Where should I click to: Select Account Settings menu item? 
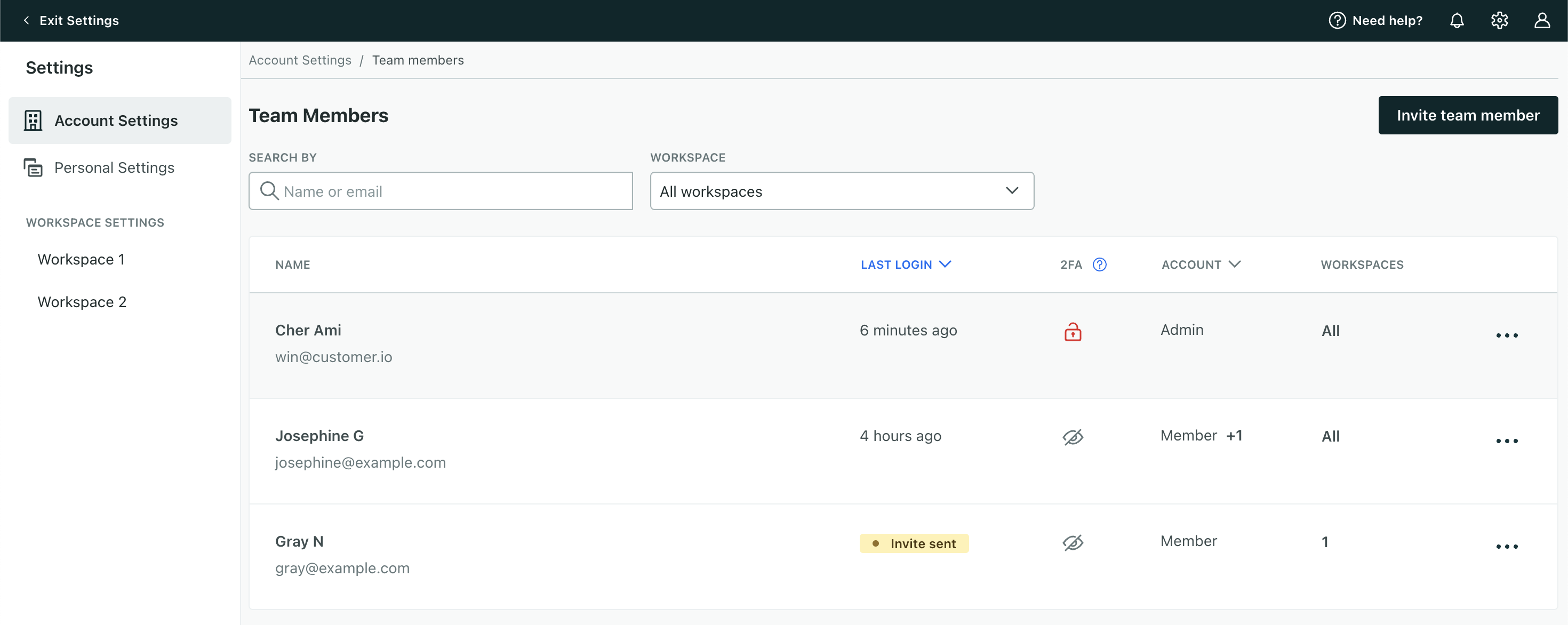click(x=116, y=120)
